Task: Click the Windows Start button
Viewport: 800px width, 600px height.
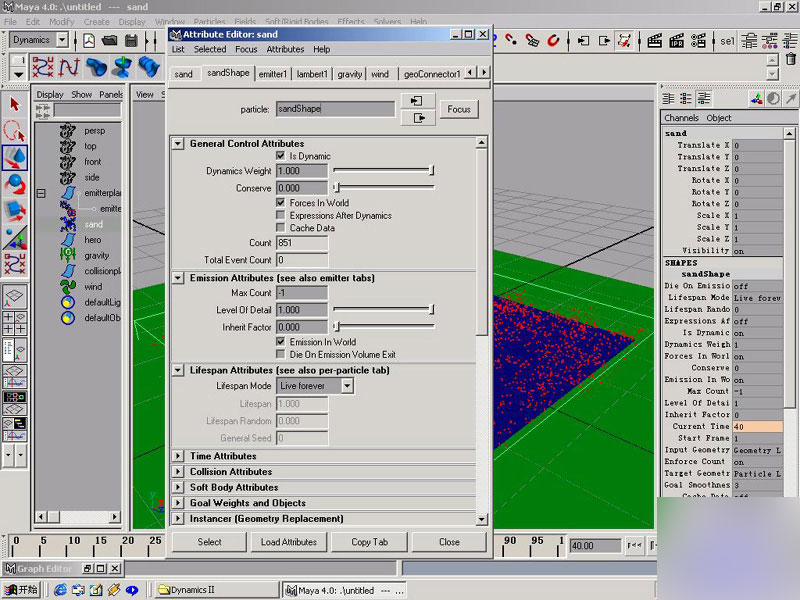Action: pyautogui.click(x=21, y=590)
